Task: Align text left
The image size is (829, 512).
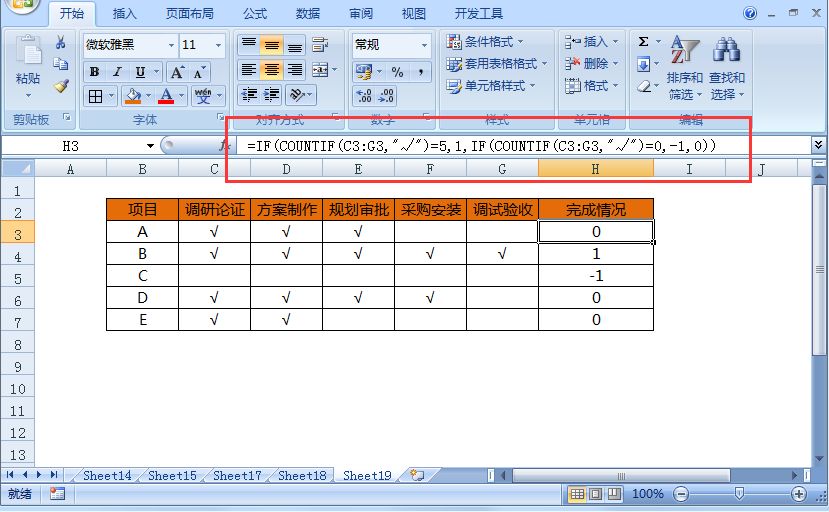Action: (x=249, y=69)
